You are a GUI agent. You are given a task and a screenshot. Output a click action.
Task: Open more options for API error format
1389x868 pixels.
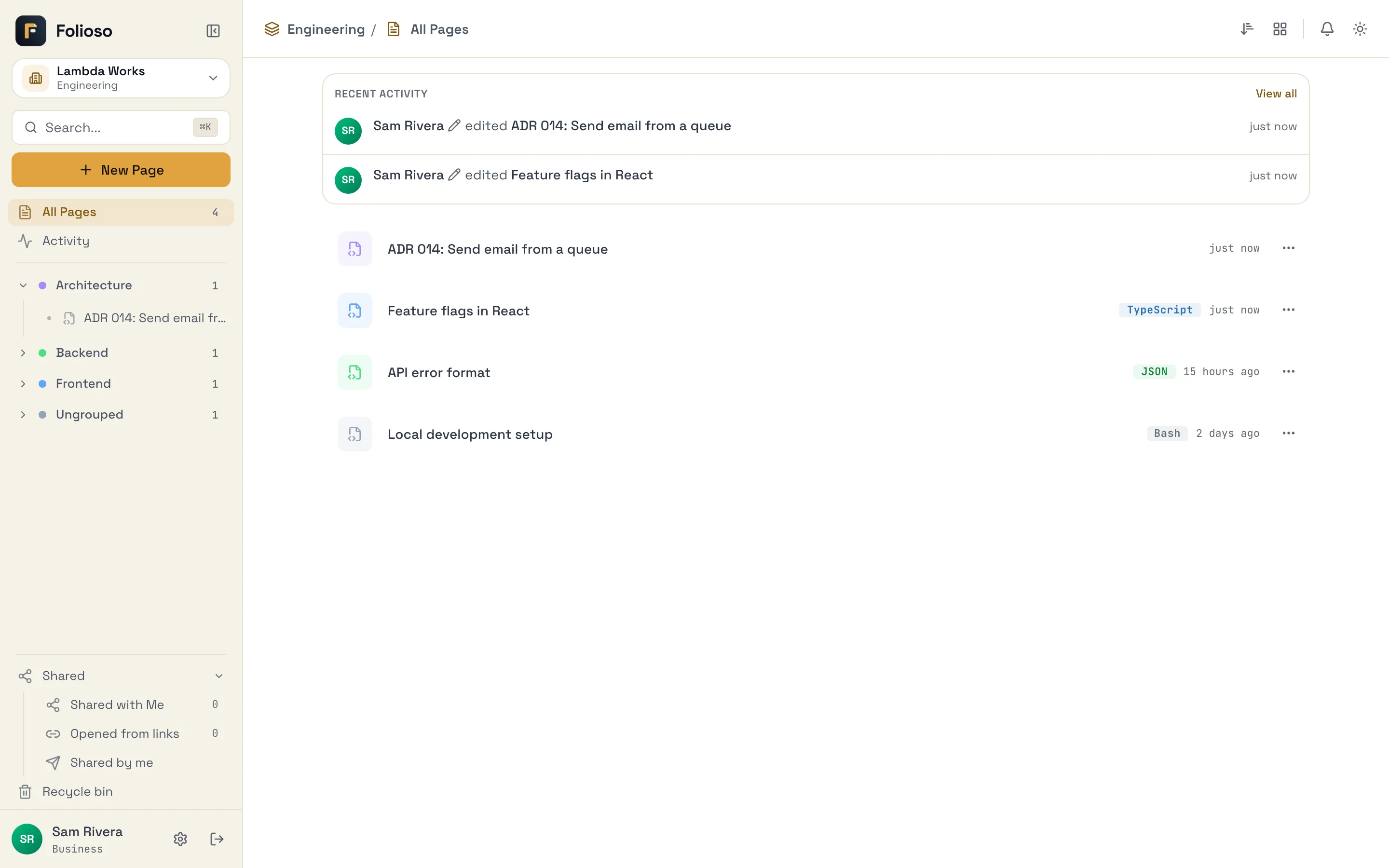(1288, 371)
